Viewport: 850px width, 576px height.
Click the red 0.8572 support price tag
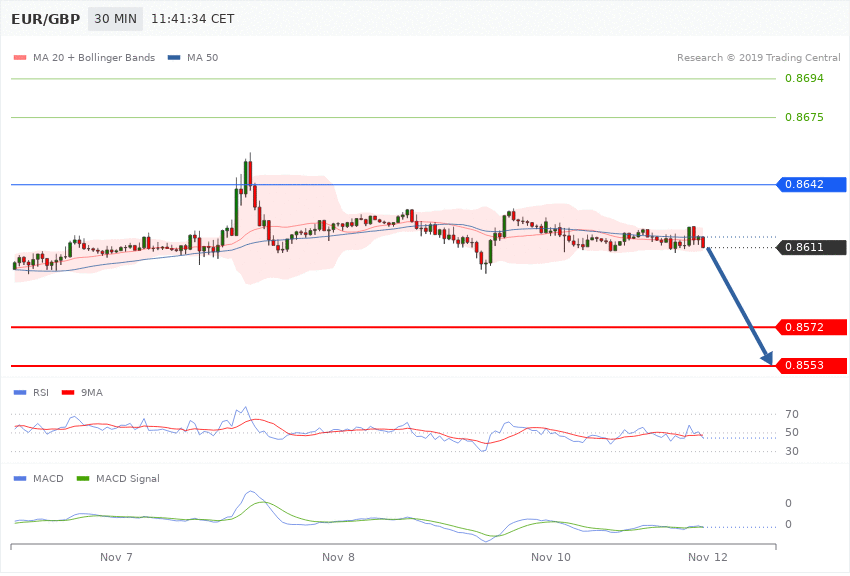pos(812,327)
